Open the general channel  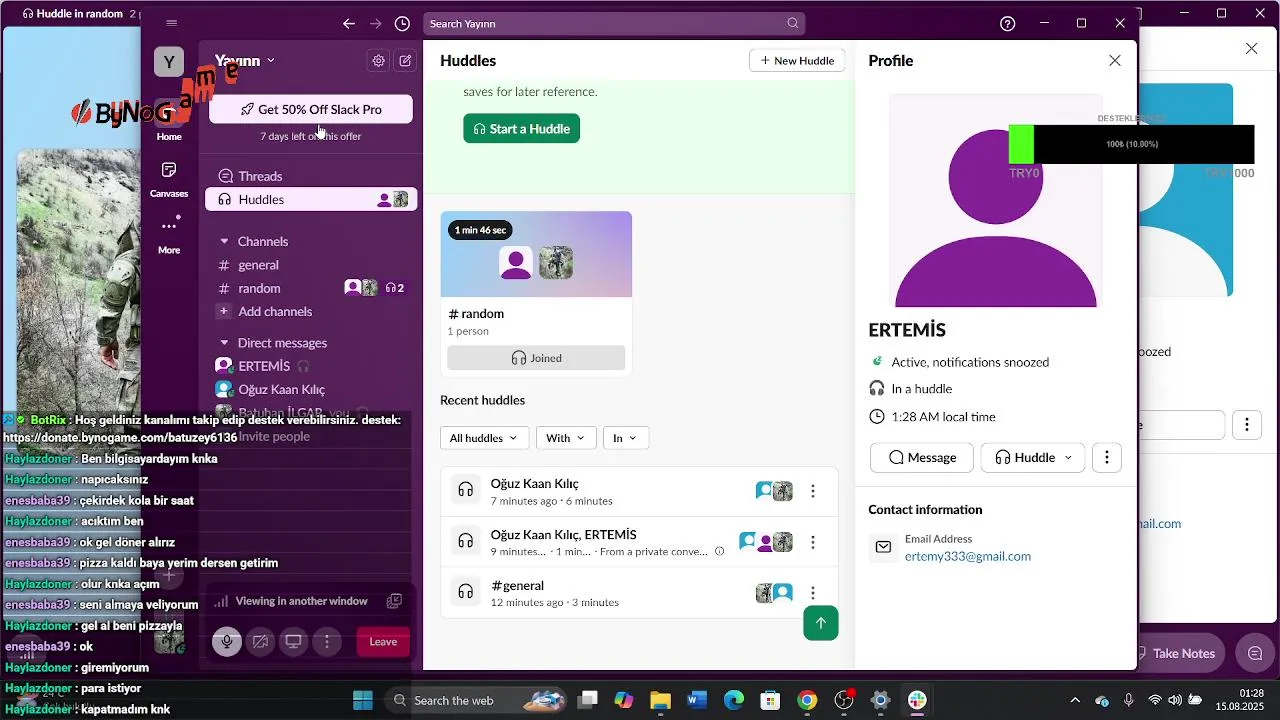coord(311,265)
